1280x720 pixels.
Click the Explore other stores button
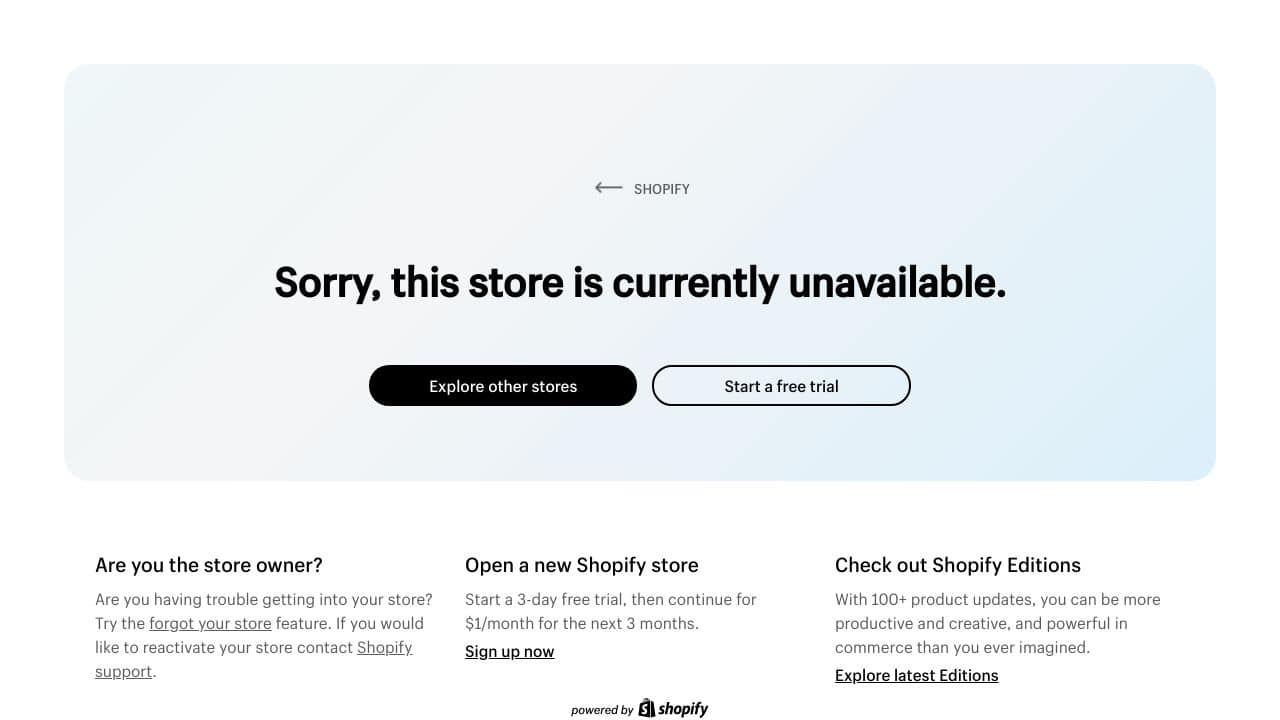[x=503, y=386]
